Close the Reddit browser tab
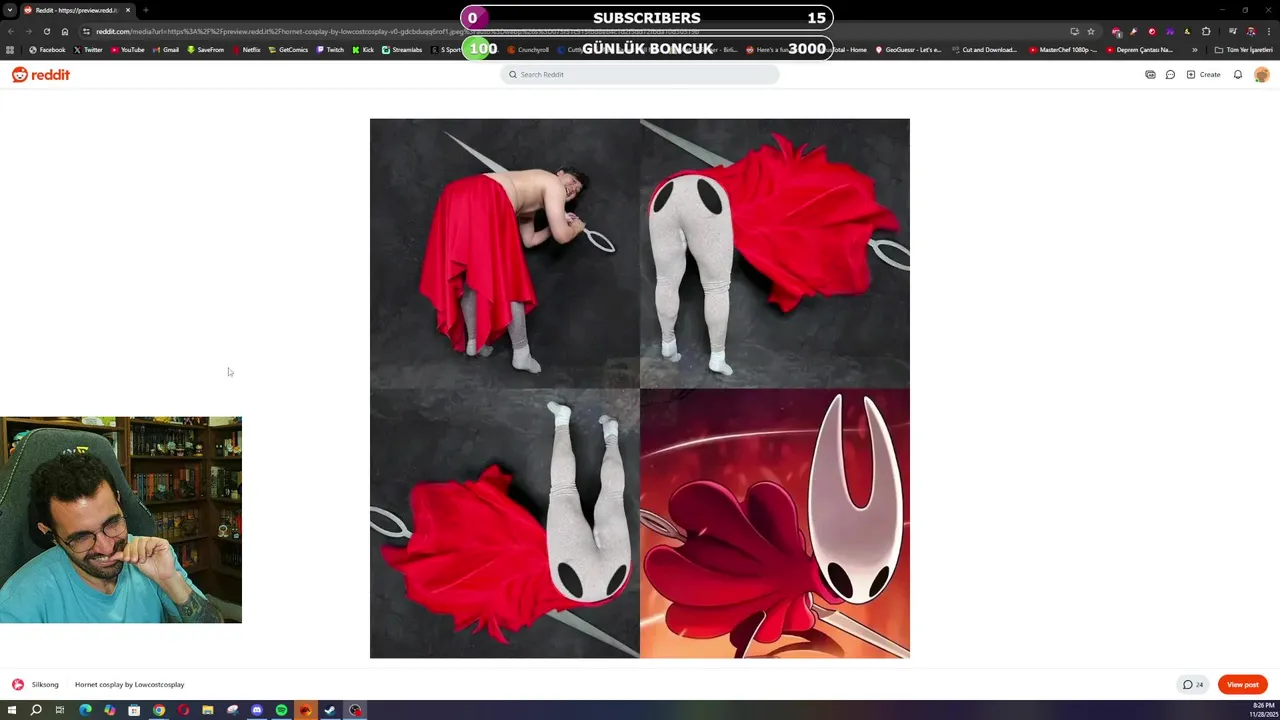The width and height of the screenshot is (1280, 720). [x=128, y=10]
